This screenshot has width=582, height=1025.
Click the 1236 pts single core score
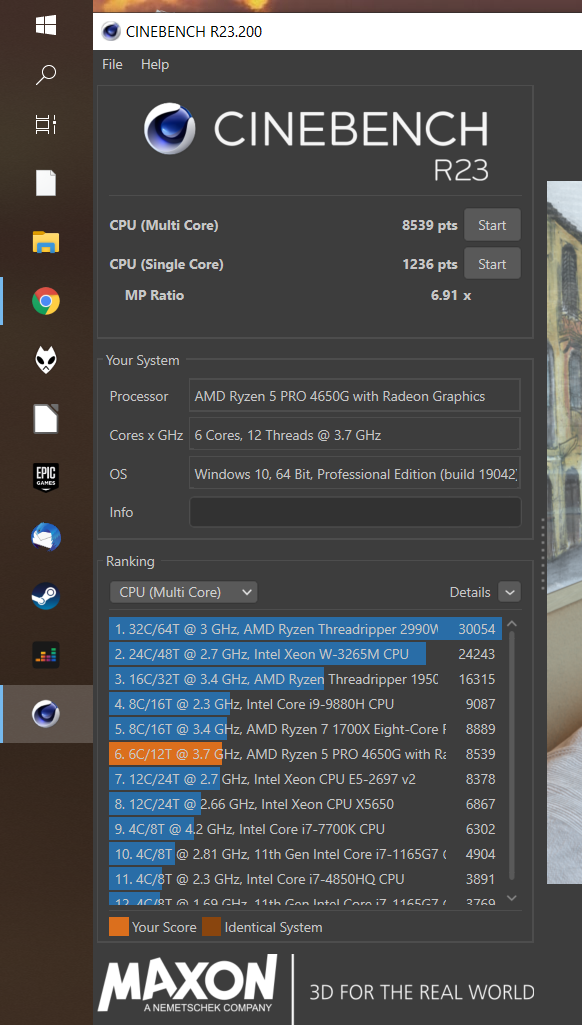point(430,264)
